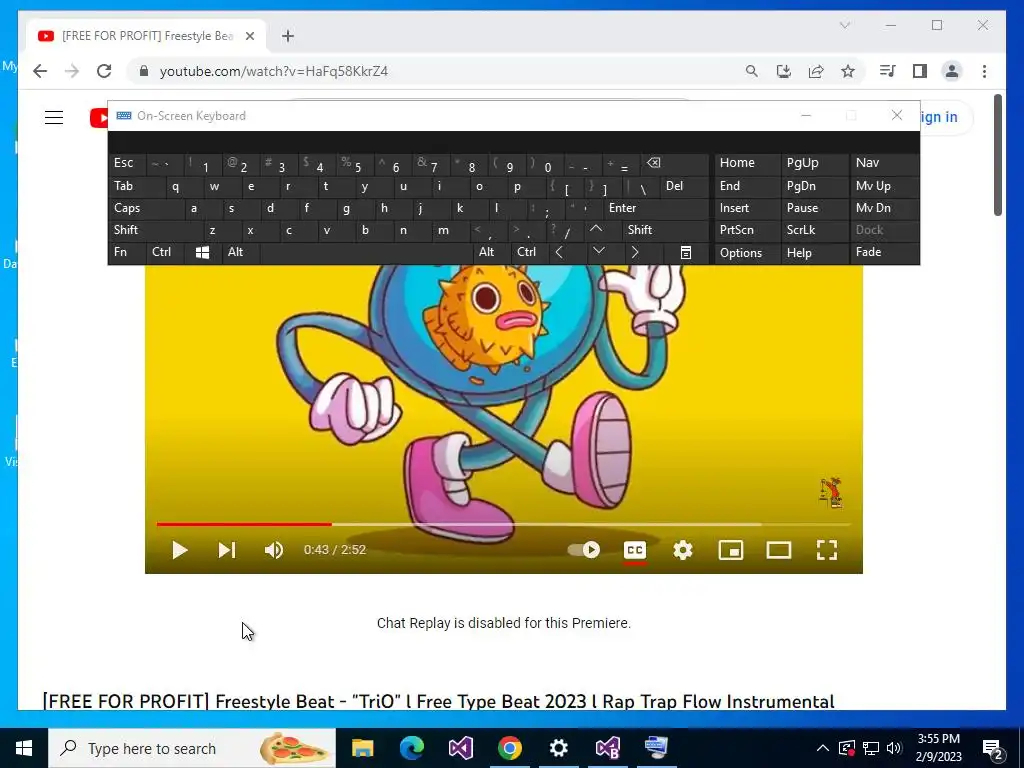Open Chrome three-dot menu
The height and width of the screenshot is (768, 1024).
coord(984,71)
